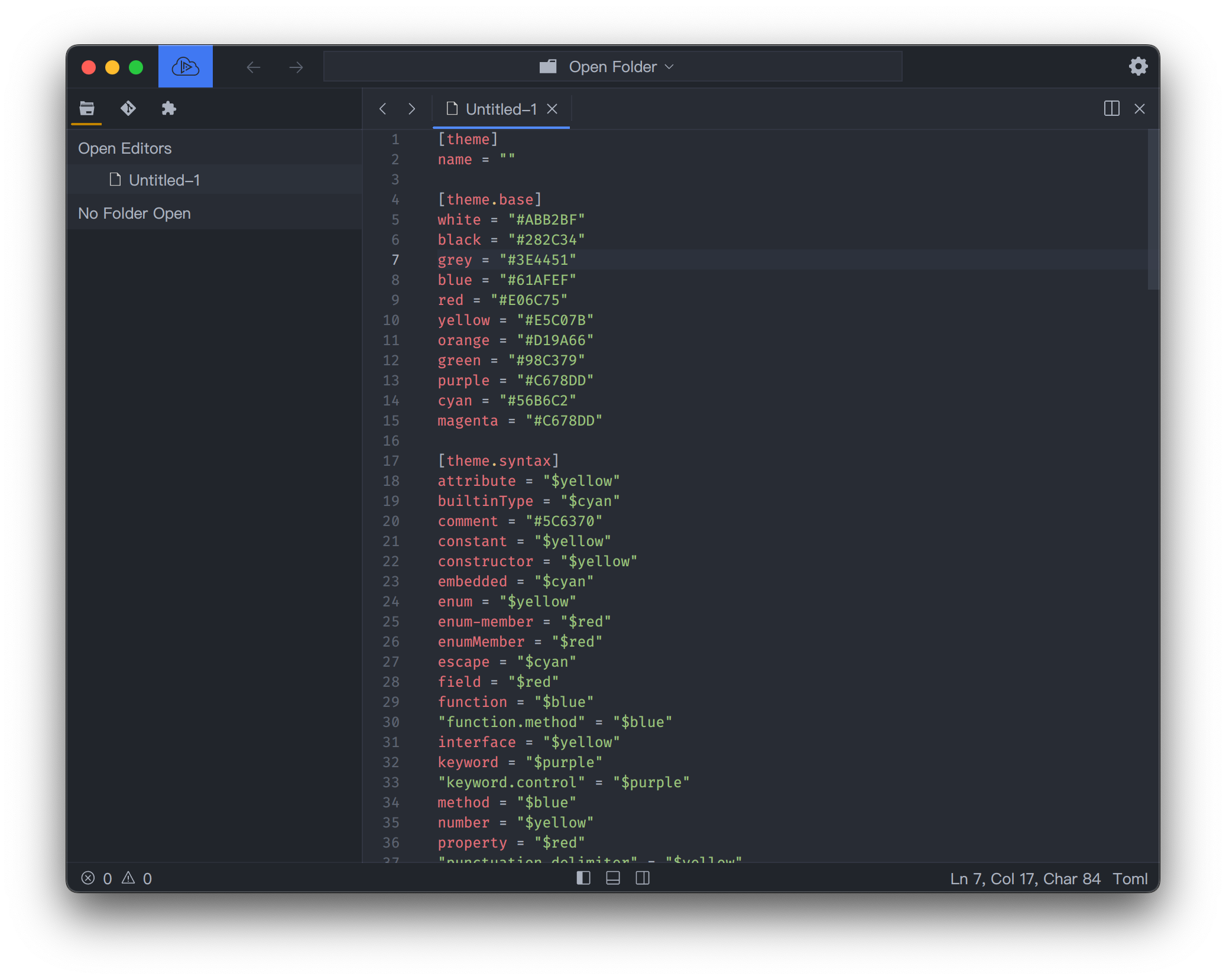Image resolution: width=1226 pixels, height=980 pixels.
Task: Click the cloud play icon in title bar
Action: click(185, 67)
